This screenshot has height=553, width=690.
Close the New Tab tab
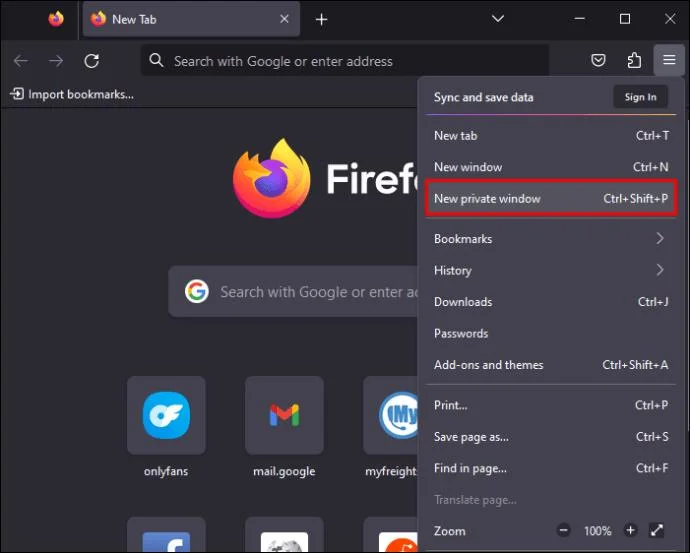tap(284, 19)
